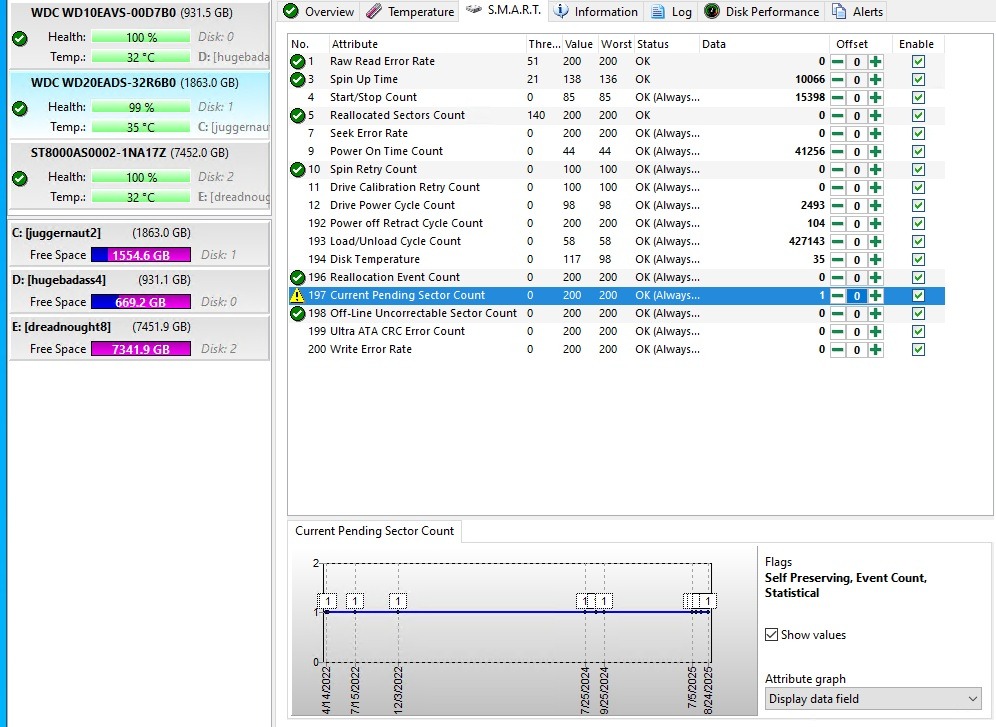This screenshot has height=727, width=996.
Task: Click the green check icon for Spin Retry Count
Action: coord(297,170)
